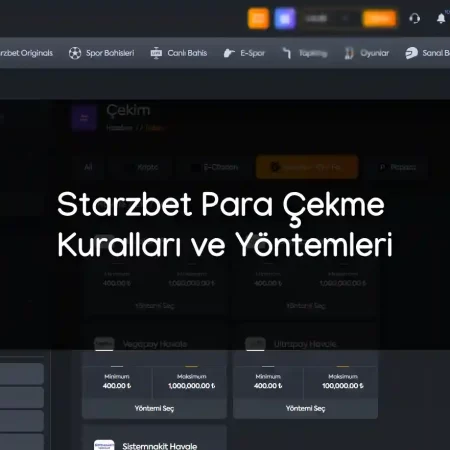Select the highlighted orange withdrawal tab

[307, 167]
